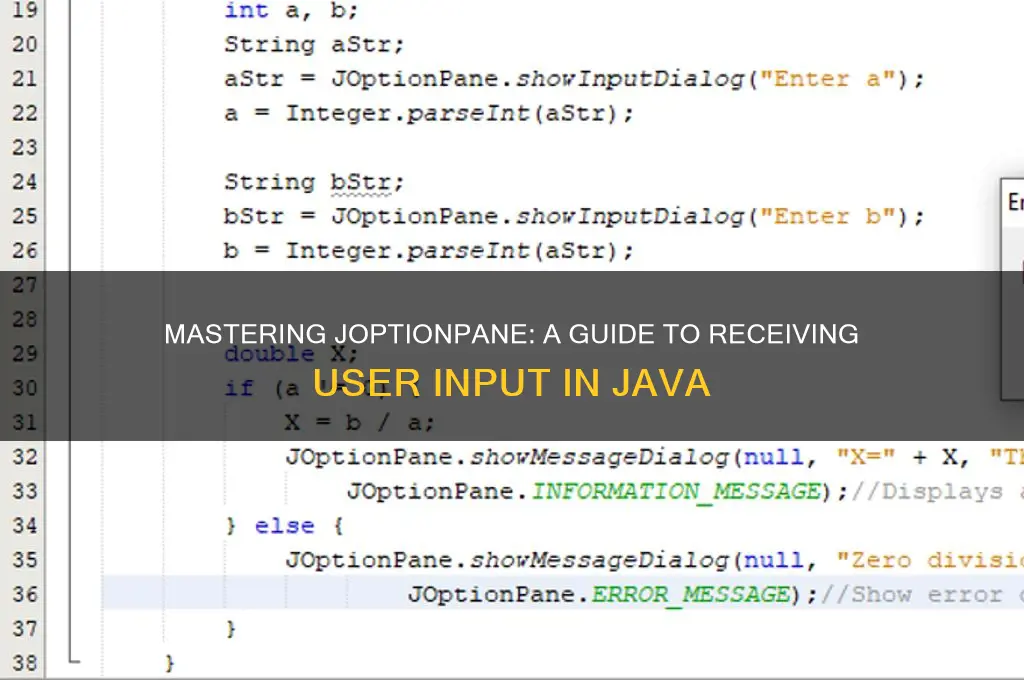Click the "X=" string literal
The width and height of the screenshot is (1024, 680).
[x=866, y=457]
